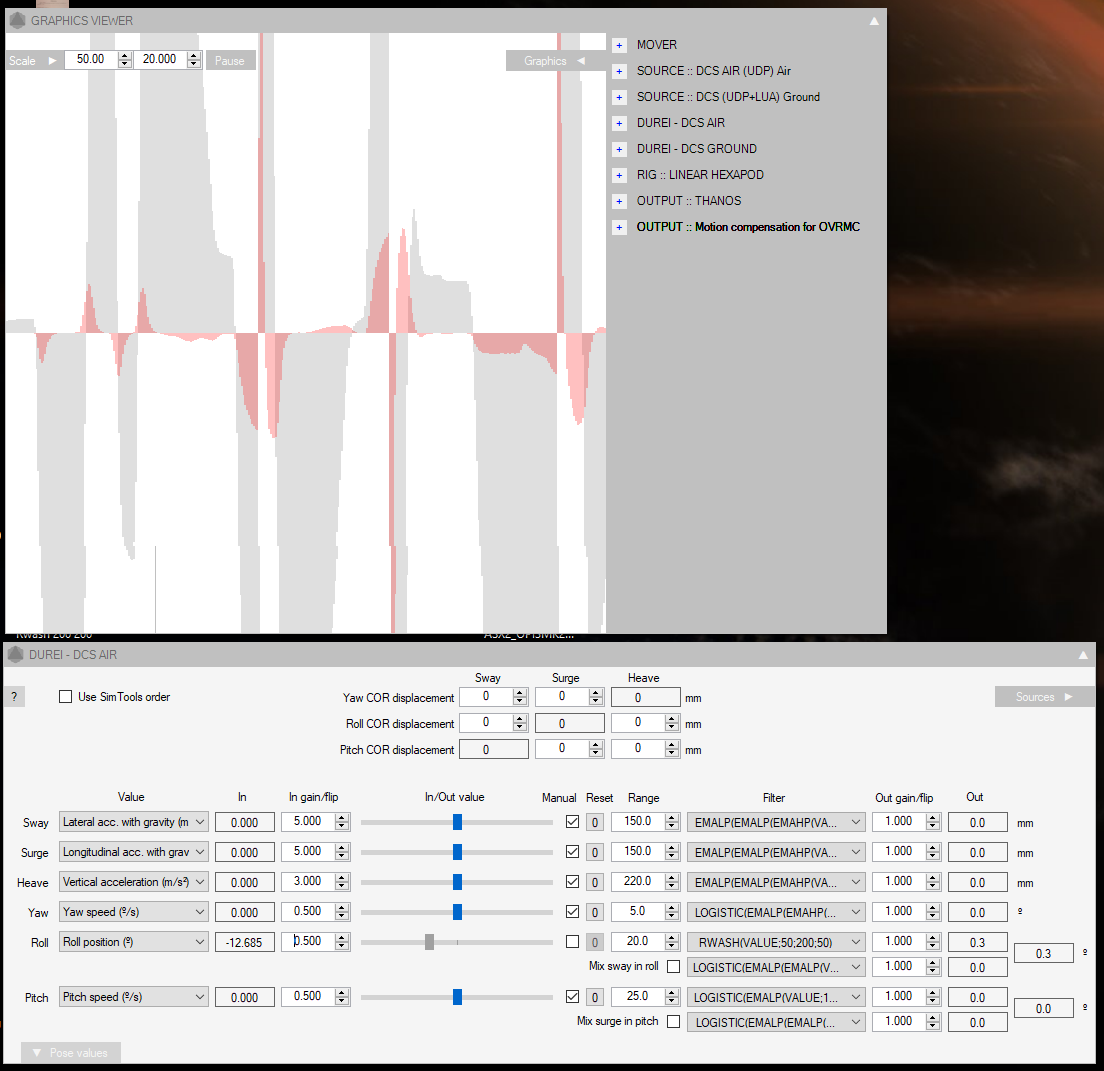This screenshot has height=1071, width=1104.
Task: Enable Mix sway in roll checkbox
Action: pyautogui.click(x=673, y=966)
